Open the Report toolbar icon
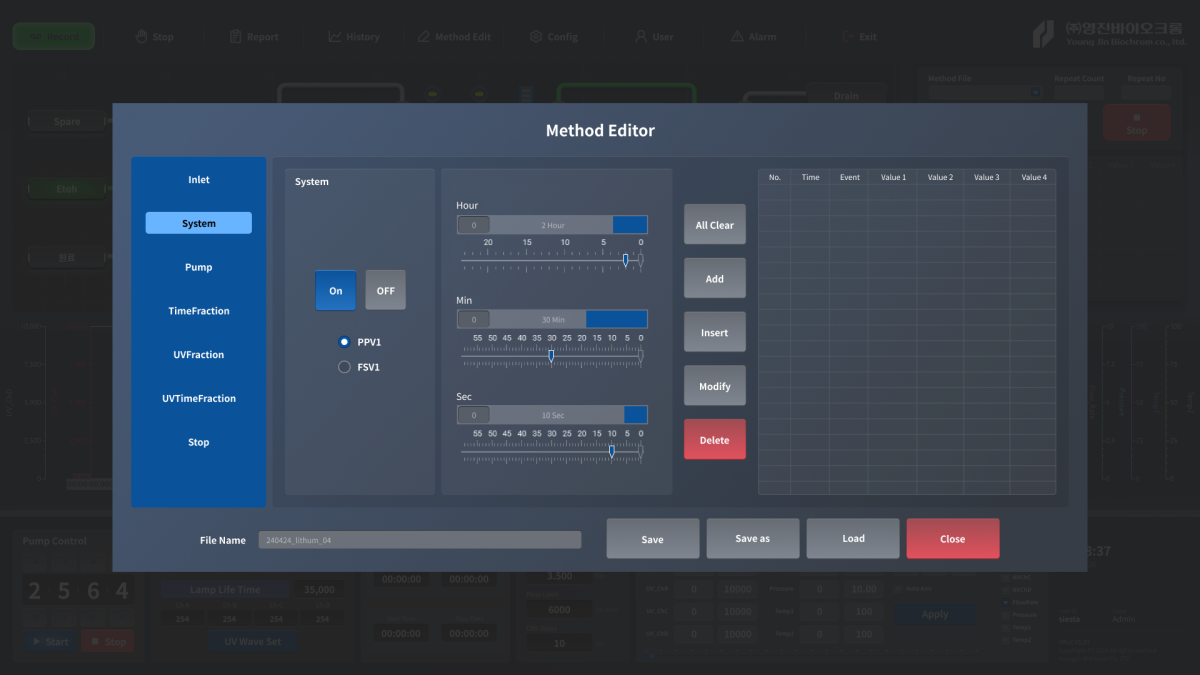Screen dimensions: 1200x675 click(236, 37)
